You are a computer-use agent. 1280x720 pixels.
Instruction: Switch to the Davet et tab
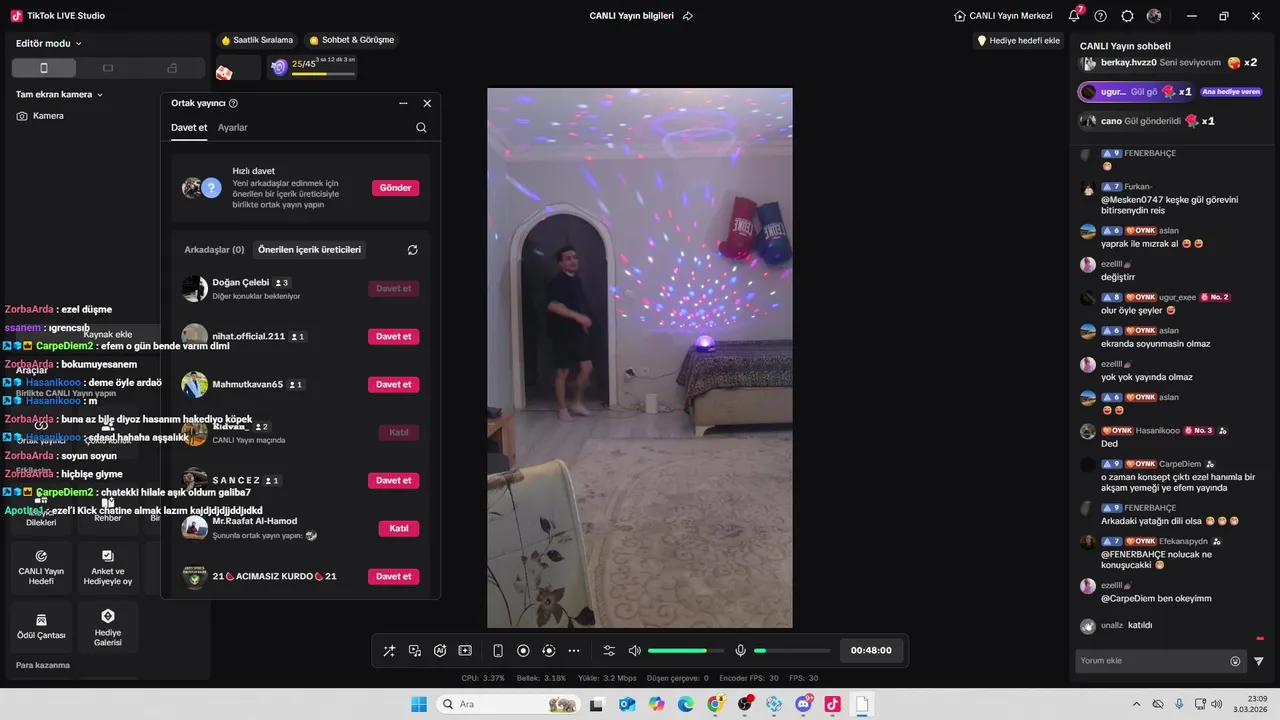189,128
